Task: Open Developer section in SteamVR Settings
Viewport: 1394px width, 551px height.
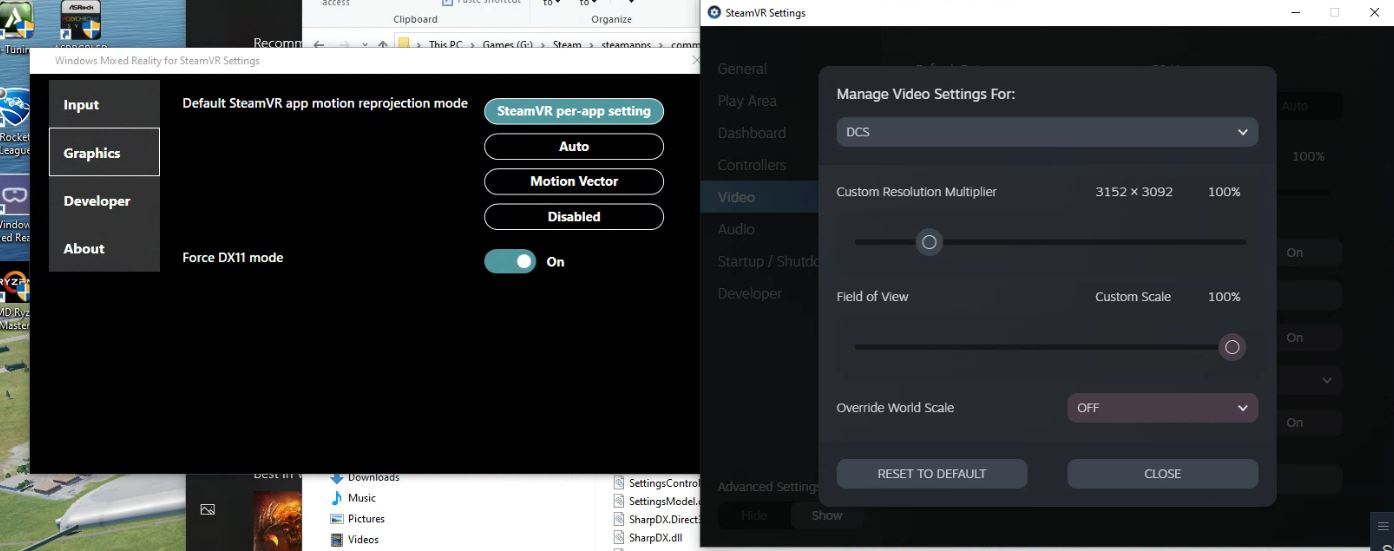Action: 749,293
